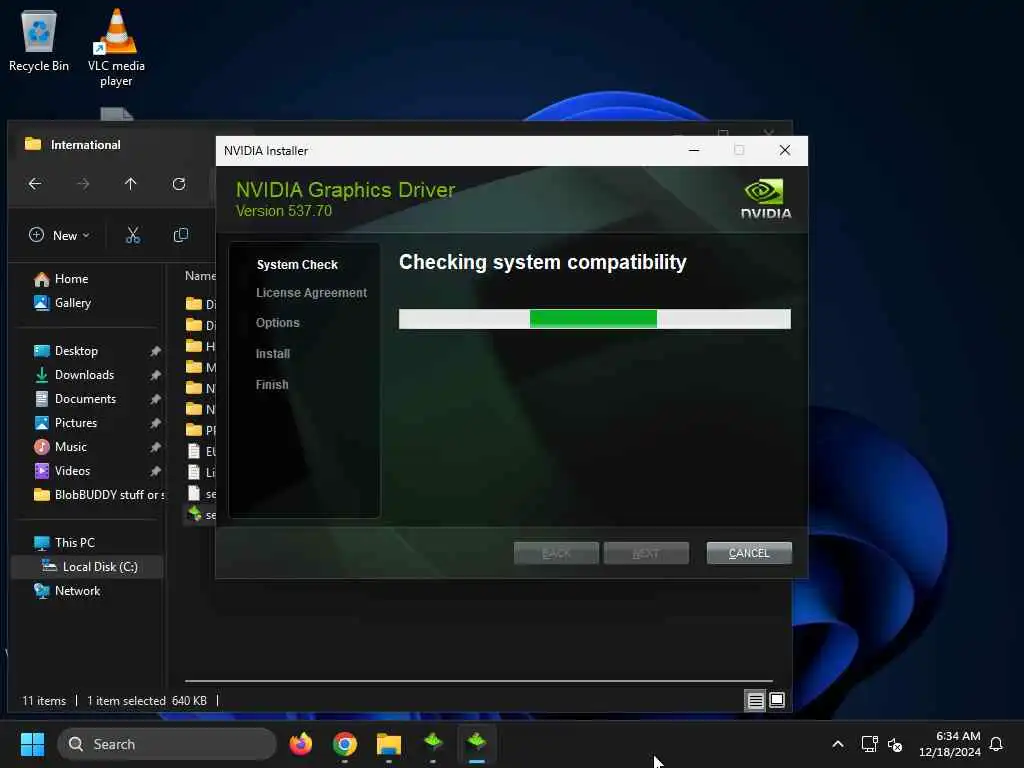Image resolution: width=1024 pixels, height=768 pixels.
Task: Unpin Documents using its pin icon
Action: tap(155, 399)
